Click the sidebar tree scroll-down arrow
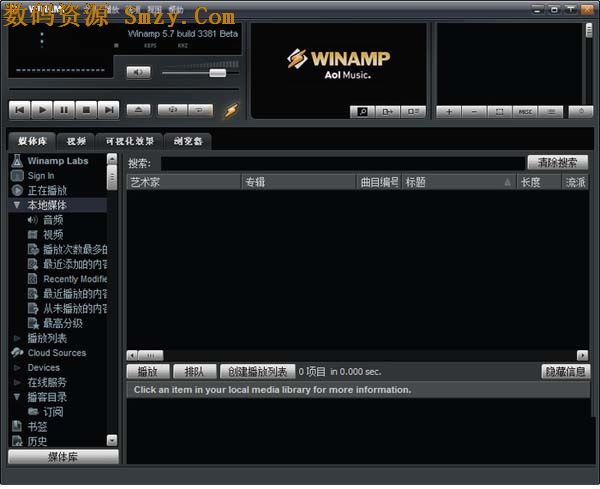The image size is (600, 489). click(x=112, y=440)
